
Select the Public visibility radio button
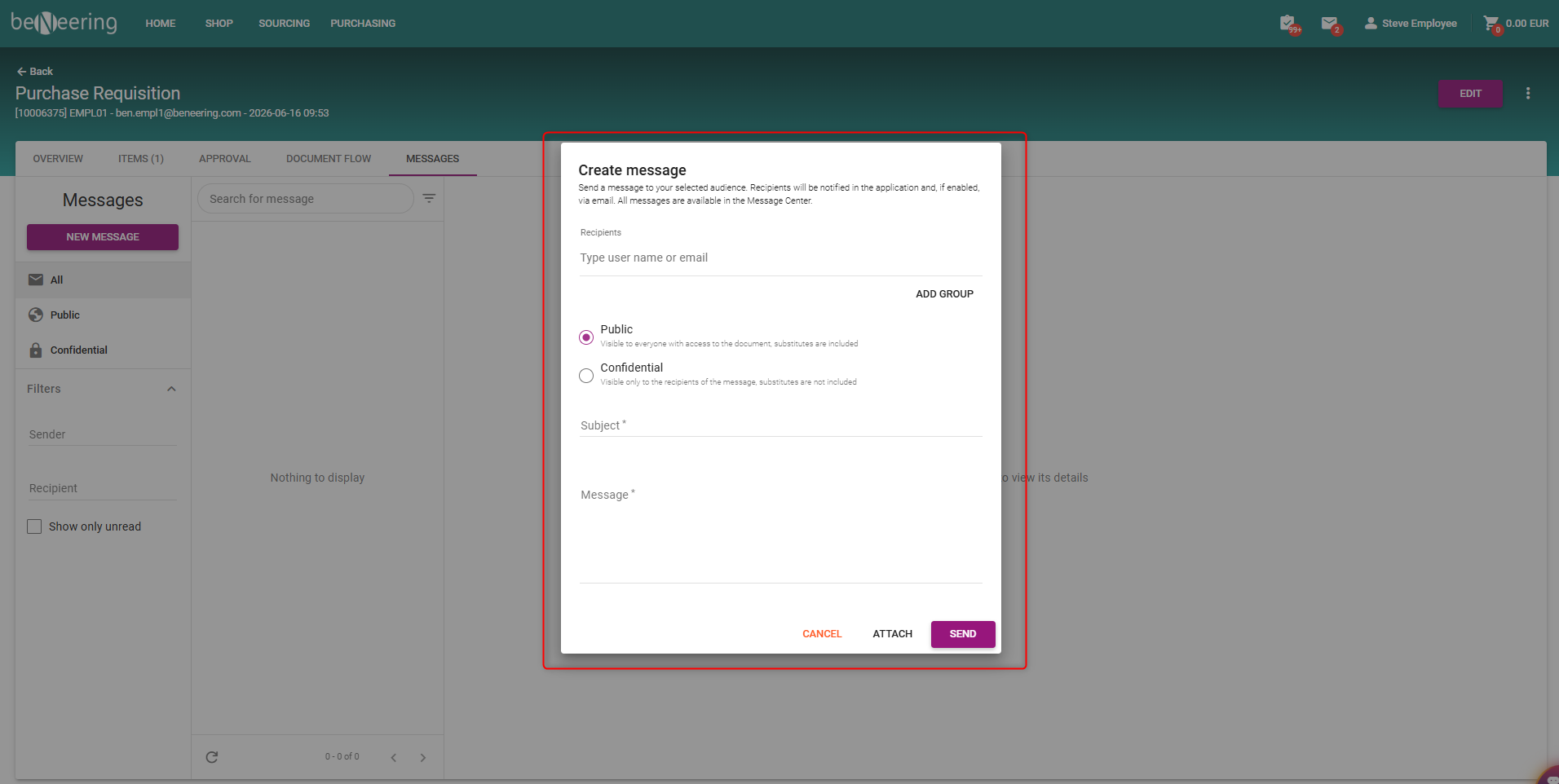click(x=586, y=337)
